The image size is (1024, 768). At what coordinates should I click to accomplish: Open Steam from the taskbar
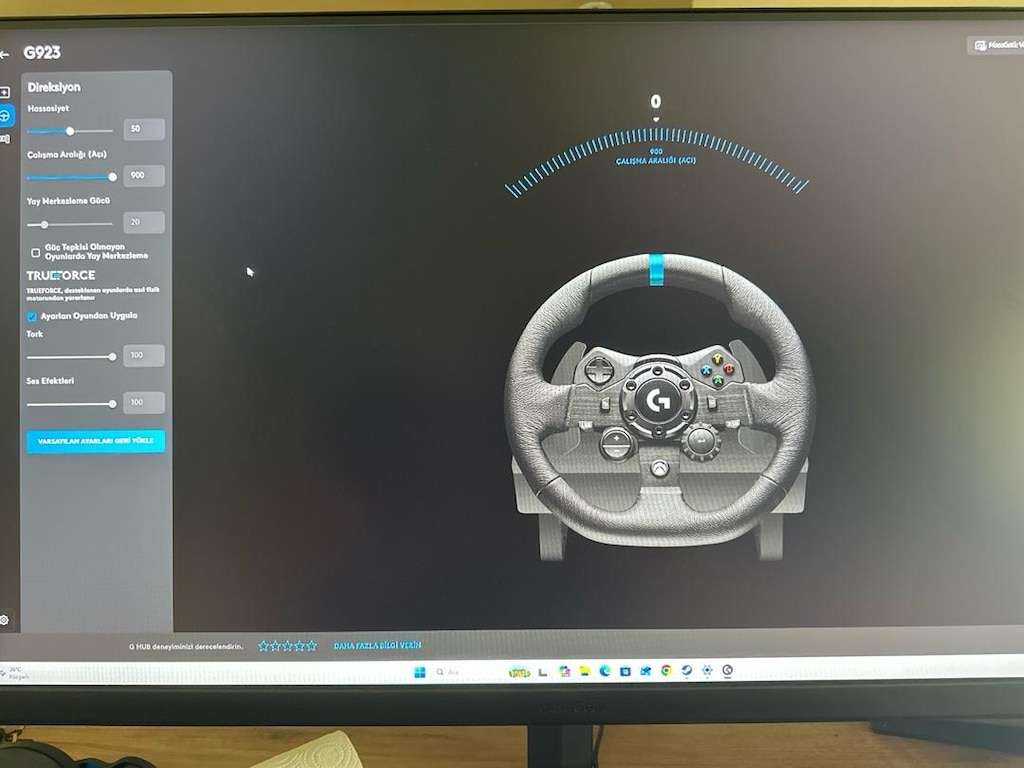click(686, 671)
